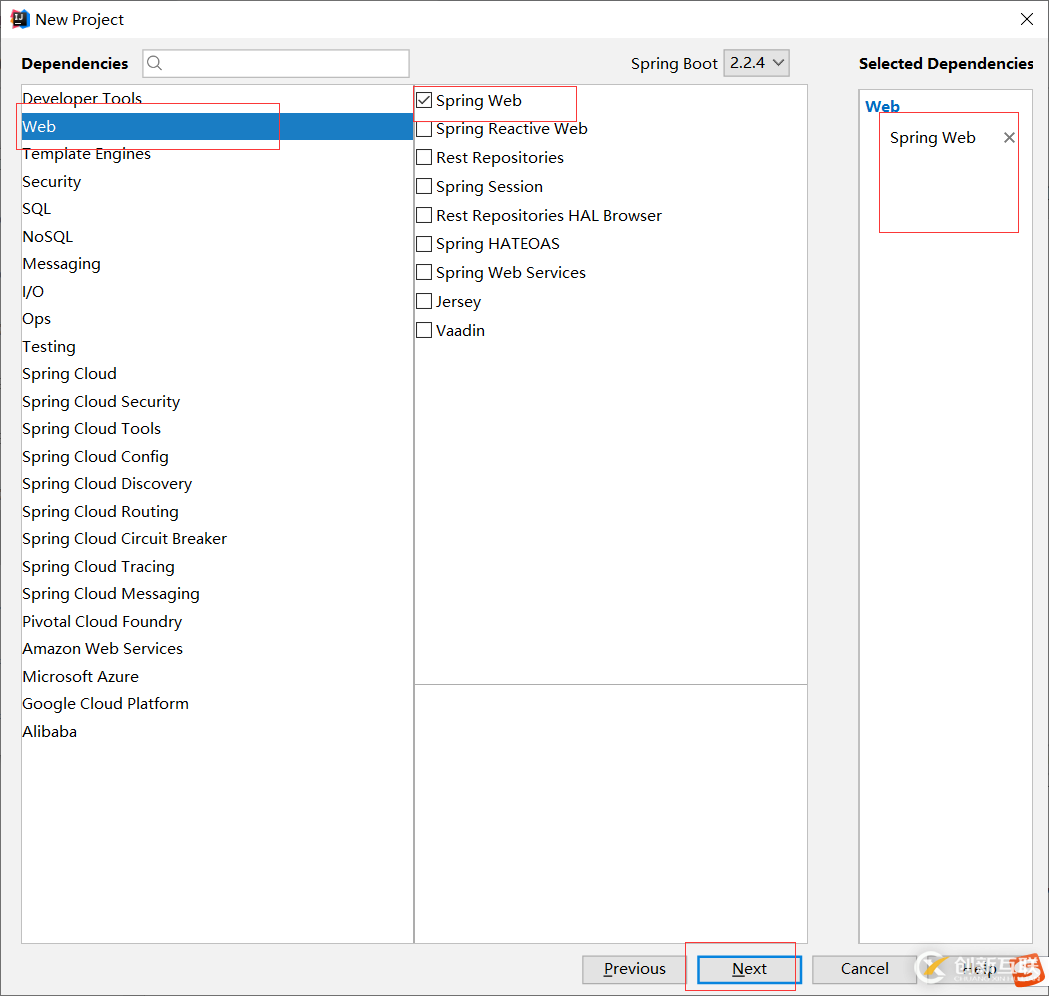This screenshot has width=1049, height=996.
Task: Enable the Vaadin dependency
Action: click(424, 330)
